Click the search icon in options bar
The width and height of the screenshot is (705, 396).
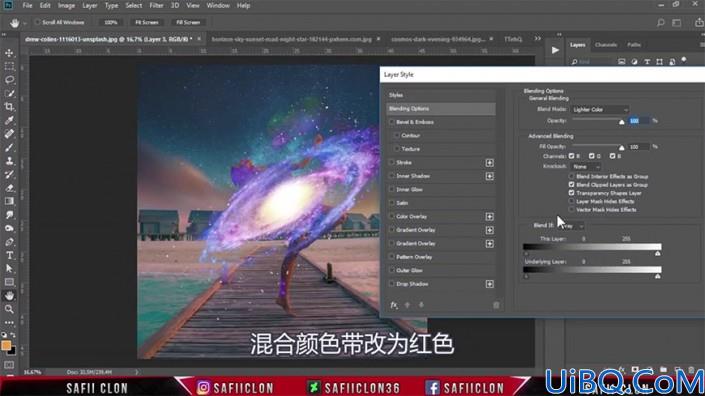(660, 22)
